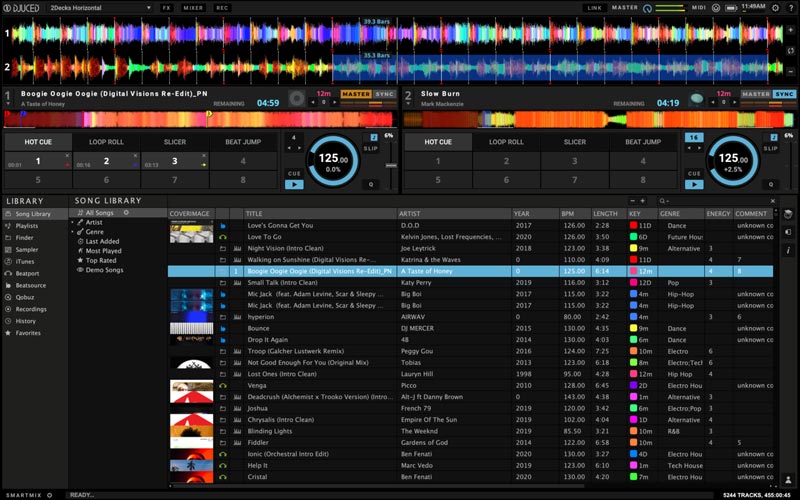Screen dimensions: 800x500
Task: Toggle MASTER on deck 1
Action: pyautogui.click(x=356, y=94)
